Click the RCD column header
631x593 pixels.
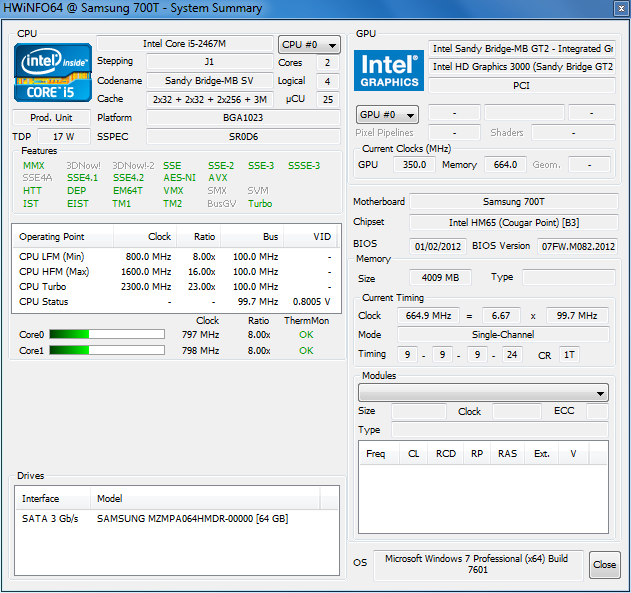(x=446, y=454)
